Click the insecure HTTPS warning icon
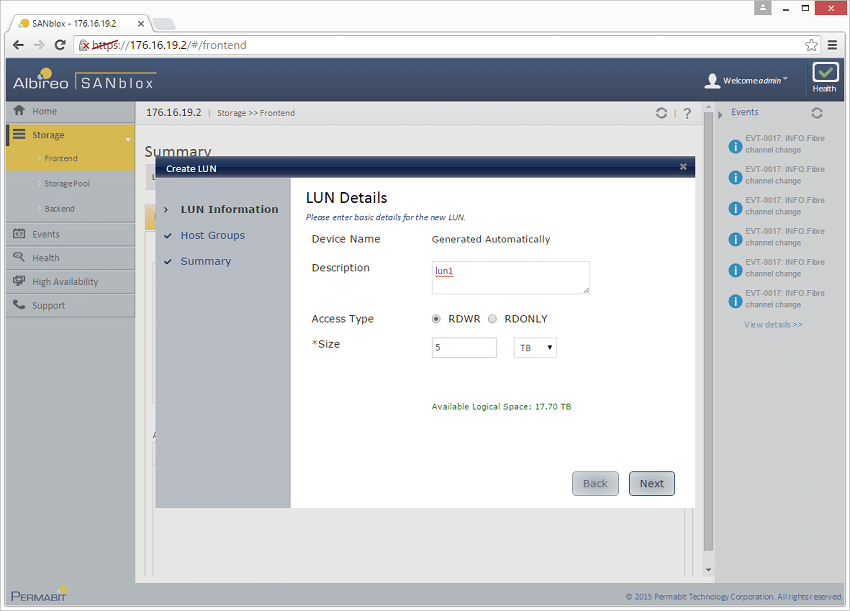This screenshot has height=611, width=850. (x=84, y=45)
